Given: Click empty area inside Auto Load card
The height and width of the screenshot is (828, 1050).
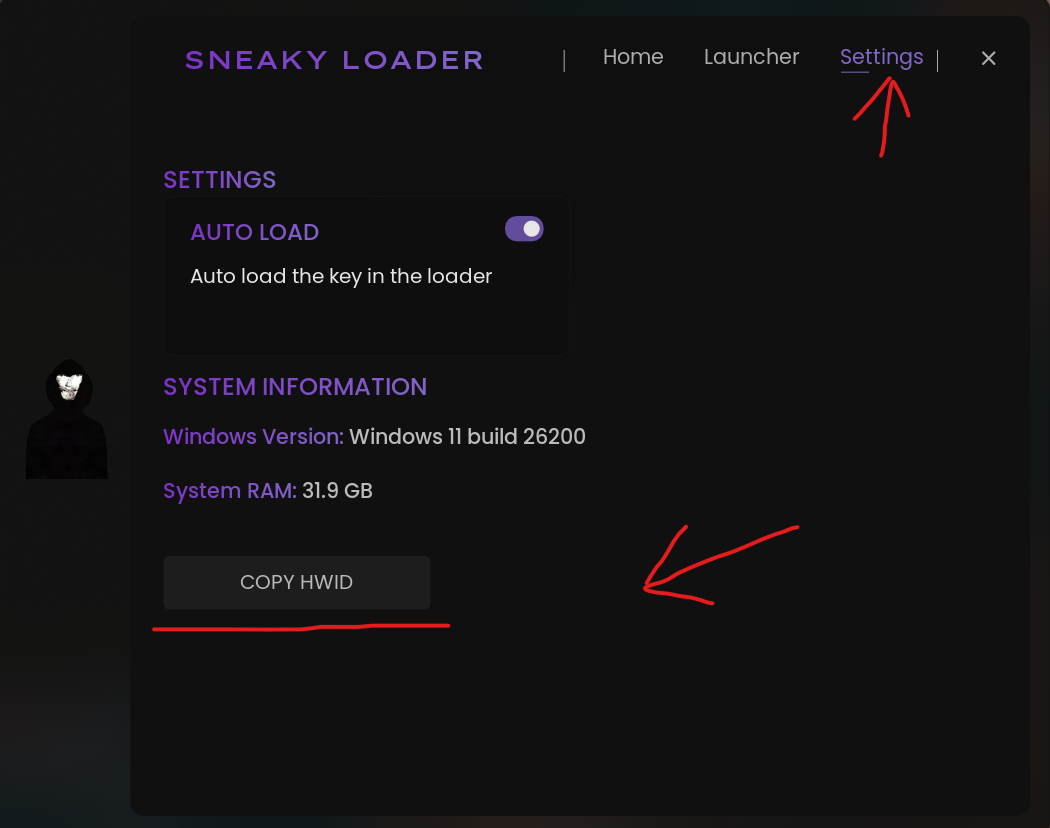Looking at the screenshot, I should [x=366, y=322].
